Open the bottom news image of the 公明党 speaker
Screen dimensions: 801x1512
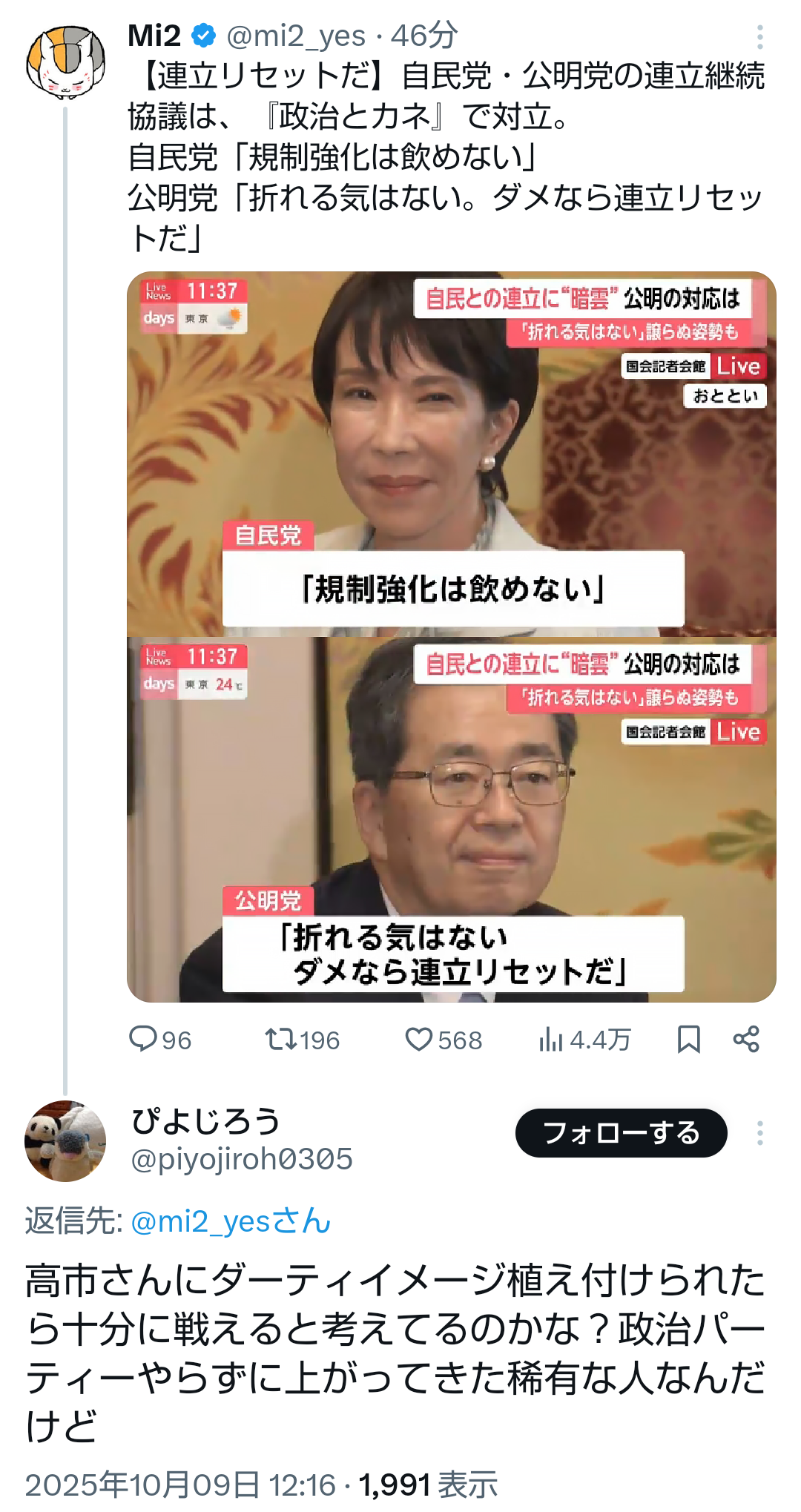tap(451, 819)
